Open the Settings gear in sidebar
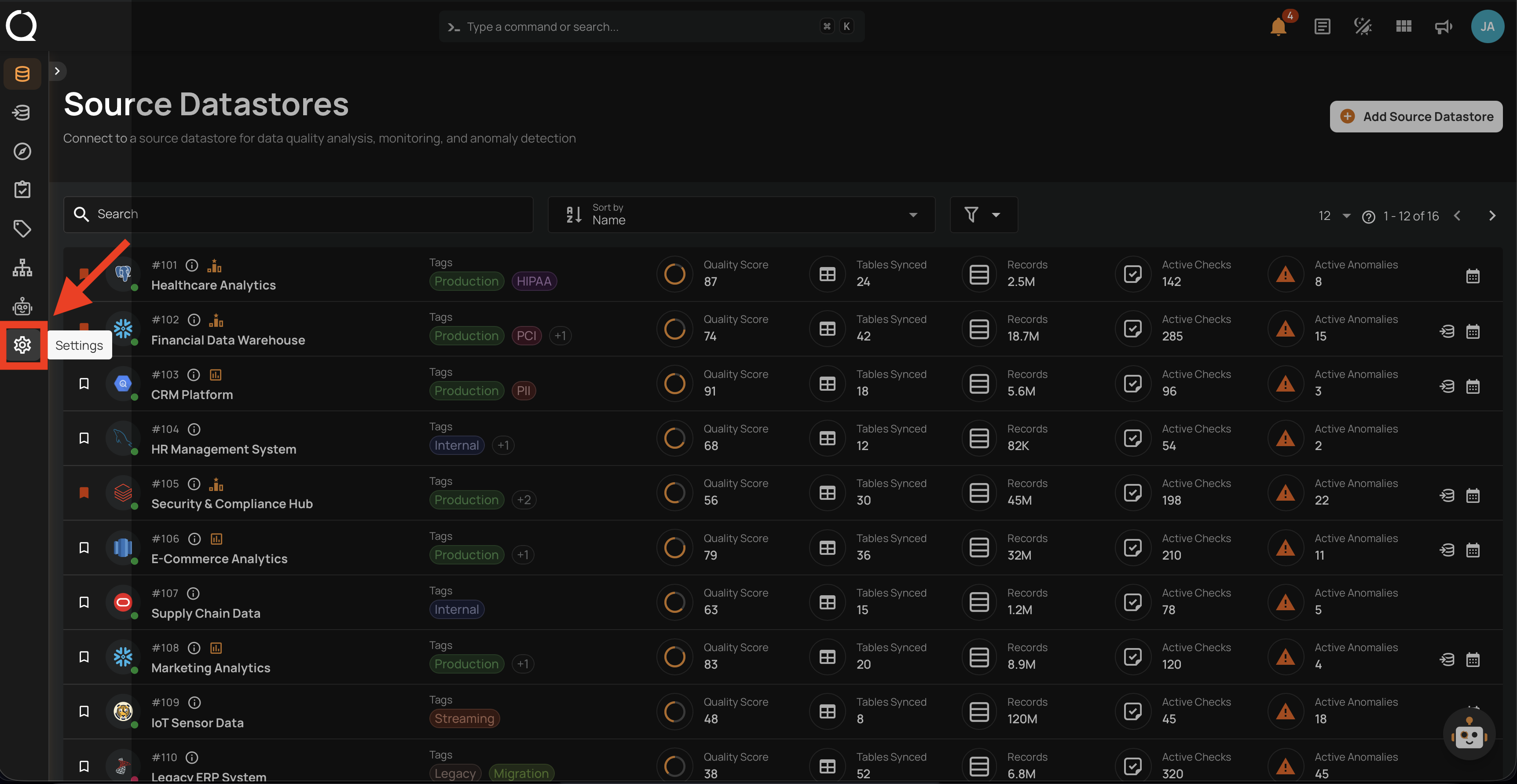This screenshot has height=784, width=1517. (22, 344)
